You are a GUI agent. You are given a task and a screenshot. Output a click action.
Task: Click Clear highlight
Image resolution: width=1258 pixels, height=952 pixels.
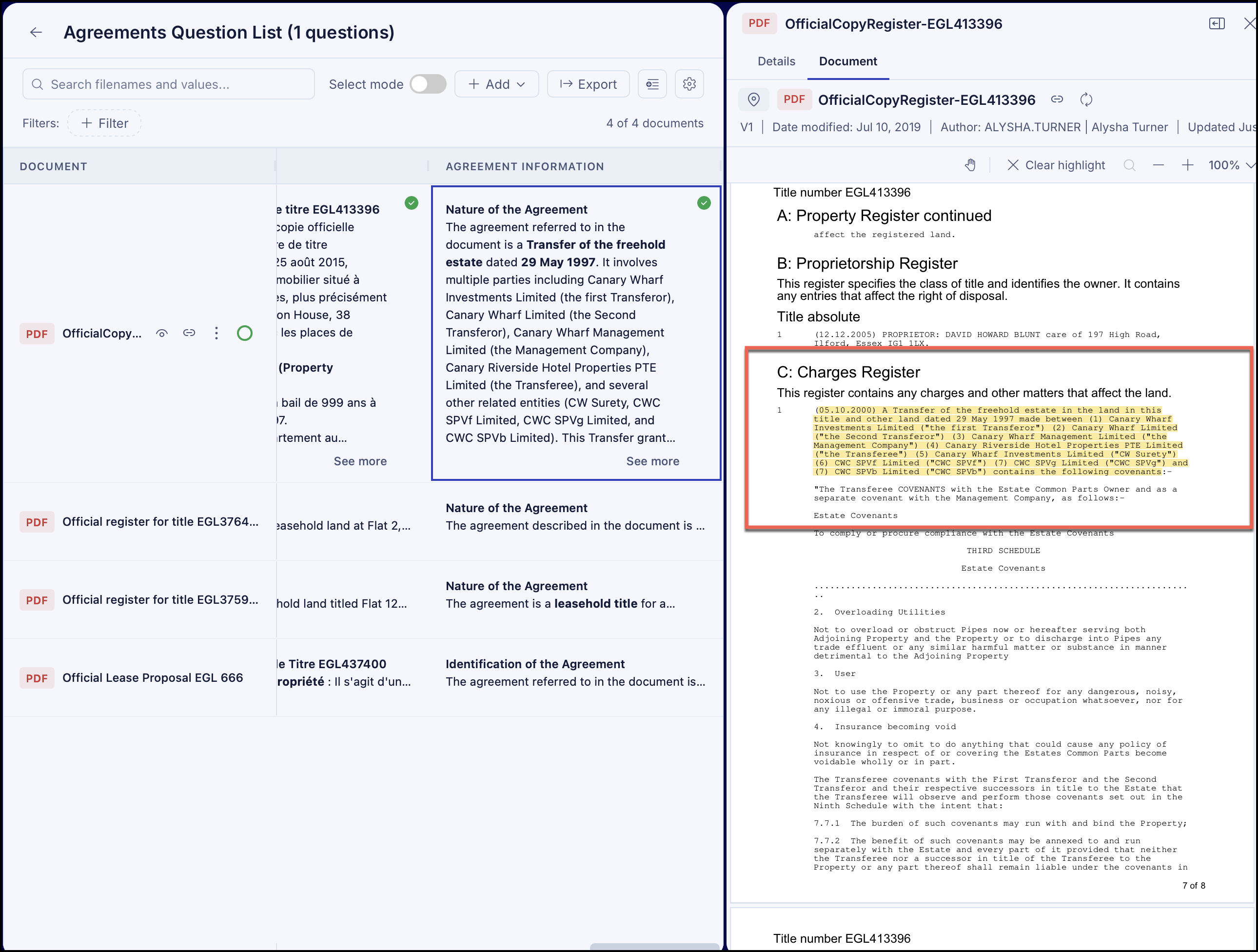pos(1056,165)
